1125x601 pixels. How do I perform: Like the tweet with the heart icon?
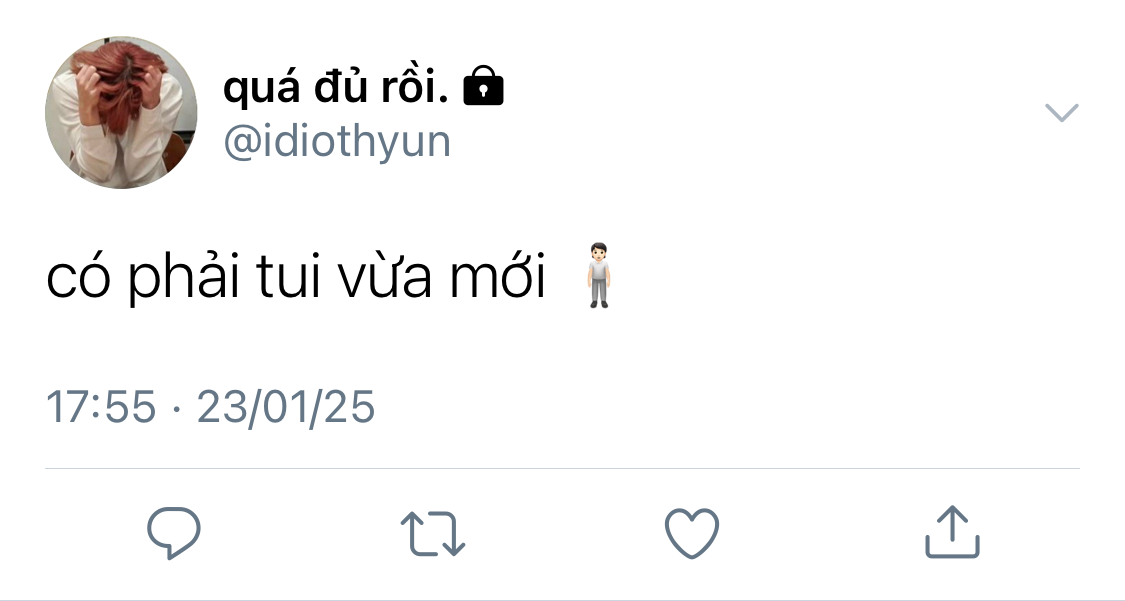[692, 533]
